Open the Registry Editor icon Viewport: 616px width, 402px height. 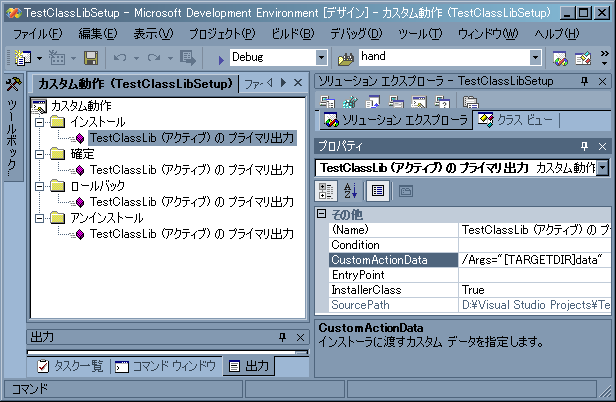tap(350, 102)
